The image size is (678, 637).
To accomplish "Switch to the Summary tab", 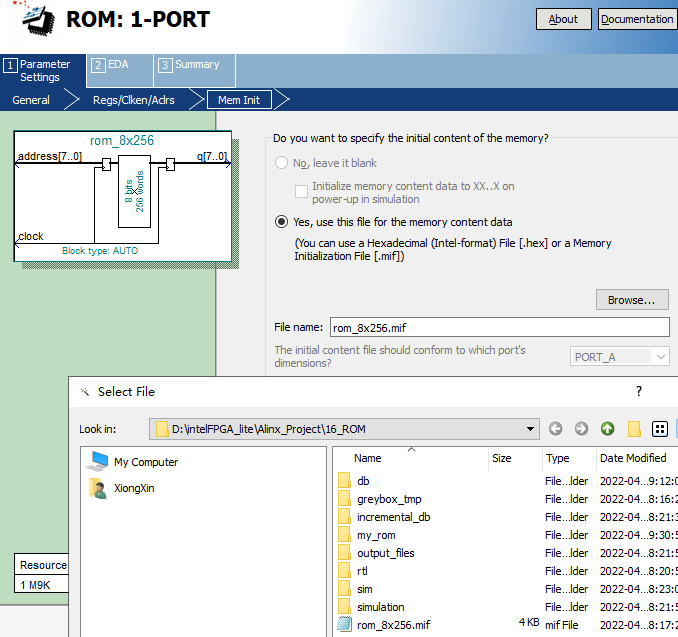I will 195,70.
